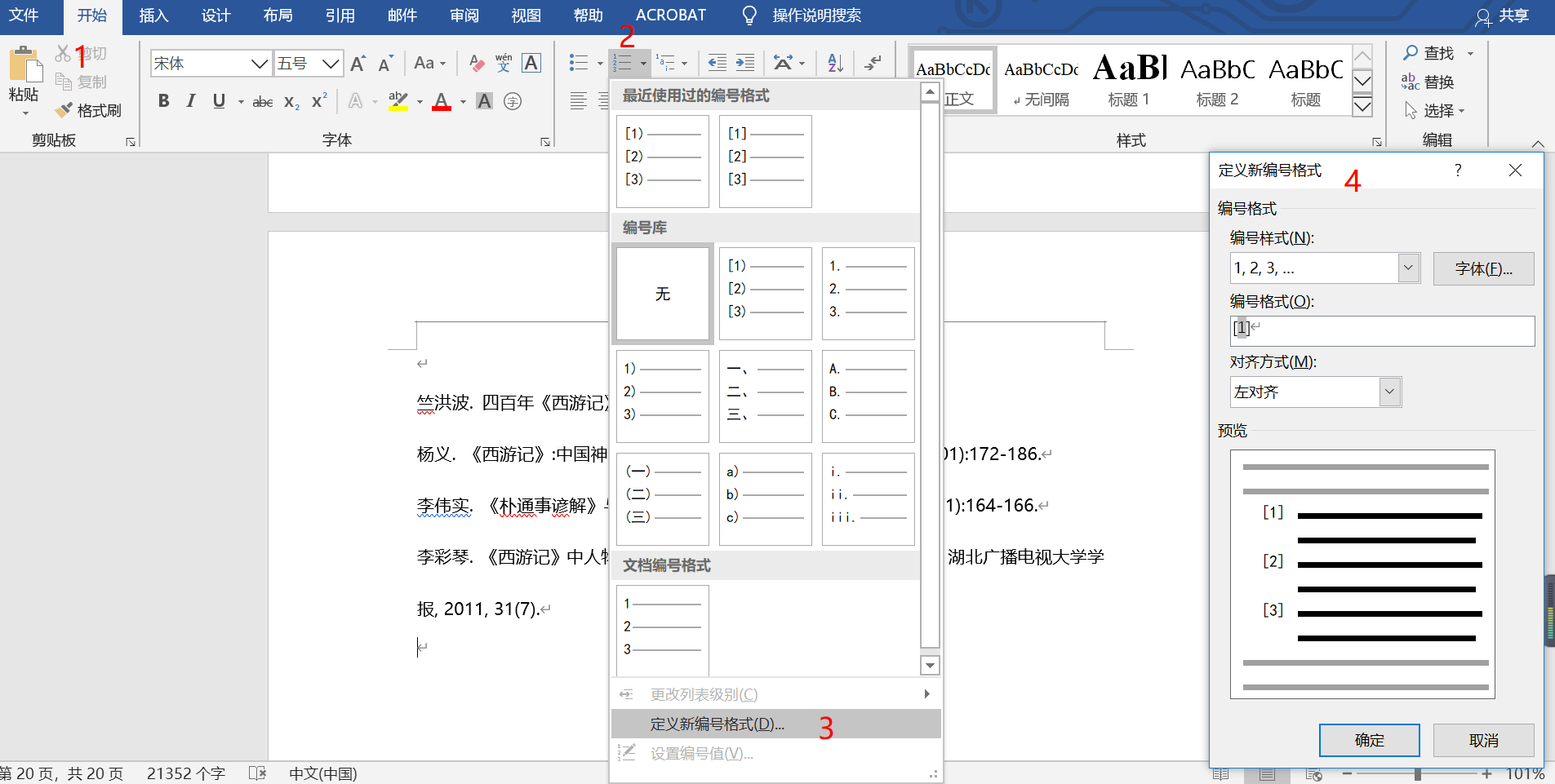Open the 字体(F) font settings
Screen dimensions: 1555x784
(x=1482, y=268)
